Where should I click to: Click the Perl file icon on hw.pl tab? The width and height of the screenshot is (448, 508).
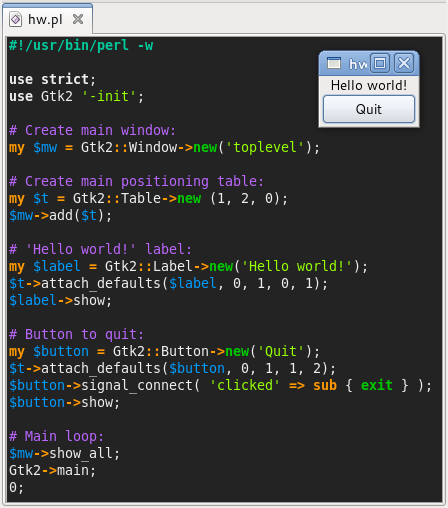pyautogui.click(x=15, y=19)
